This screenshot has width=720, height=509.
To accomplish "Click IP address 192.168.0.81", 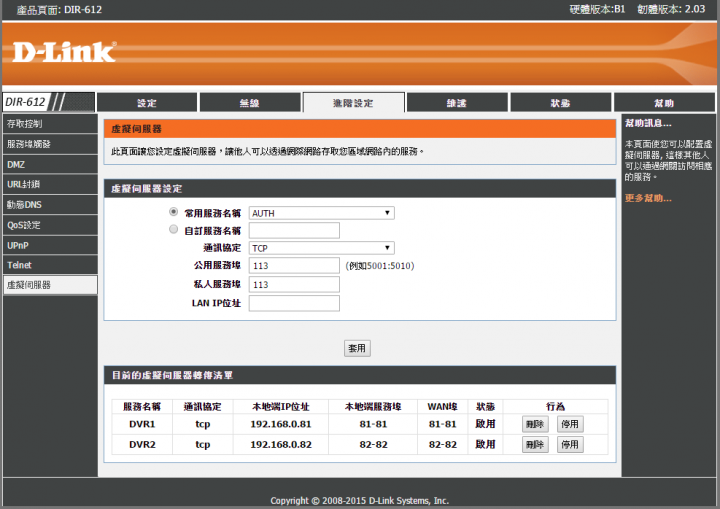I will [281, 424].
